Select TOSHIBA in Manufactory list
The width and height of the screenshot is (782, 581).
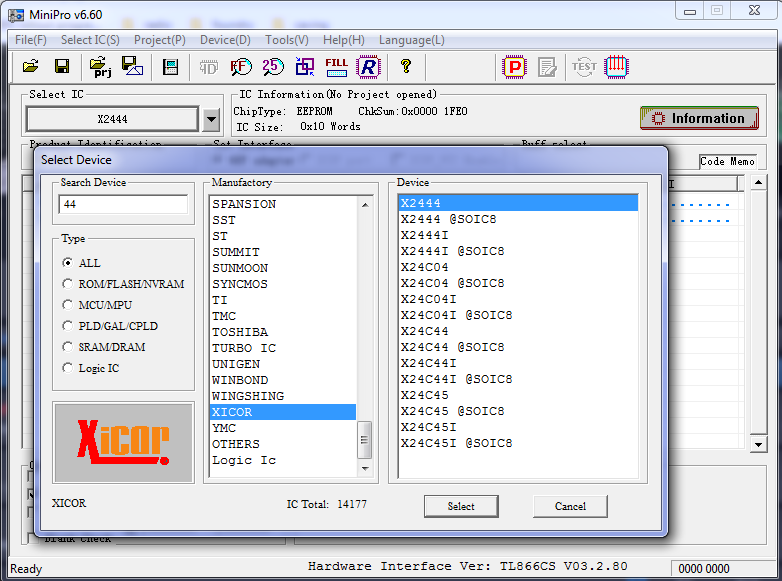point(283,332)
